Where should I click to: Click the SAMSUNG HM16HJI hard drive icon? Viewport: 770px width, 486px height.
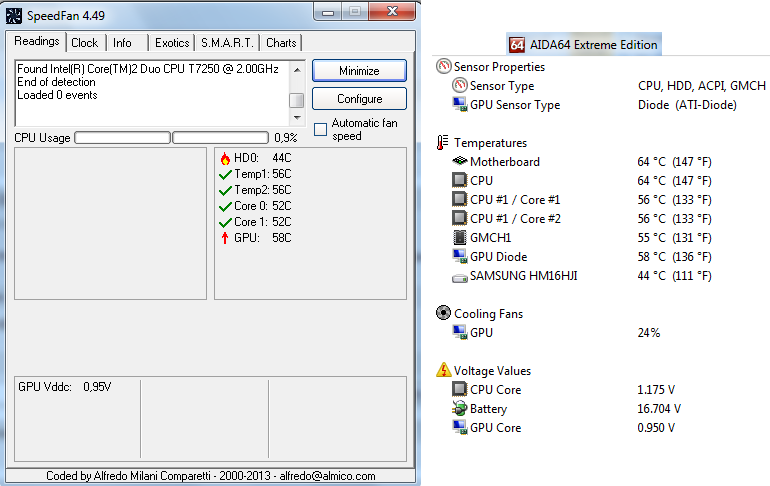460,278
